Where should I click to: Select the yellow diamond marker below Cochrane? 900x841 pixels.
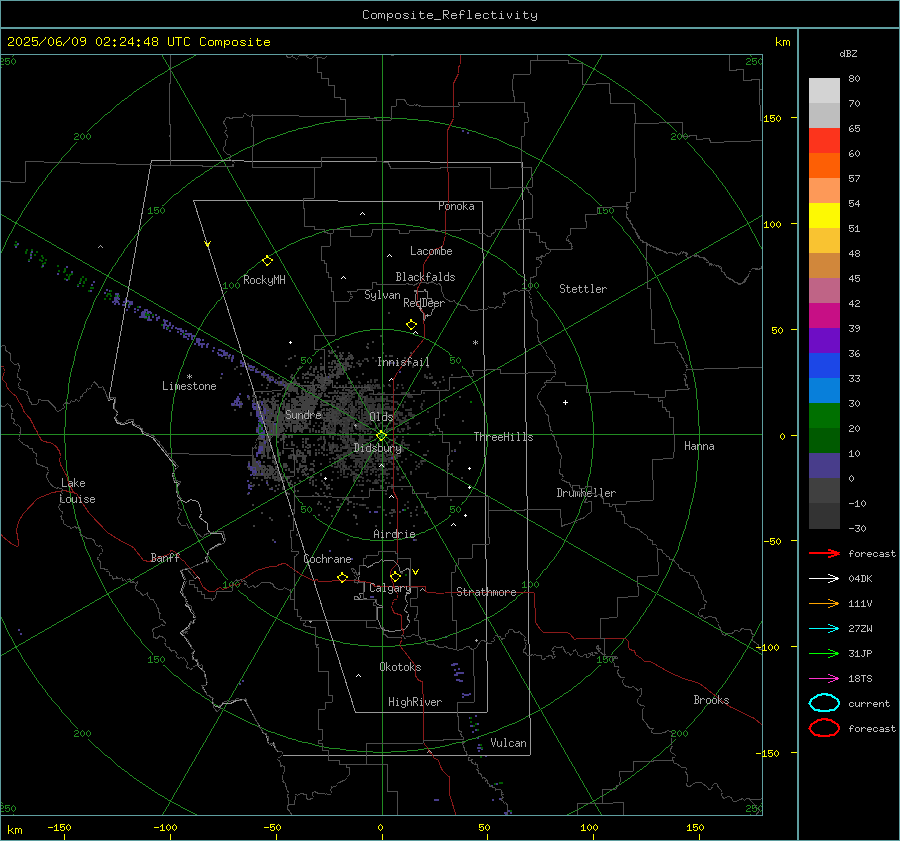(343, 577)
